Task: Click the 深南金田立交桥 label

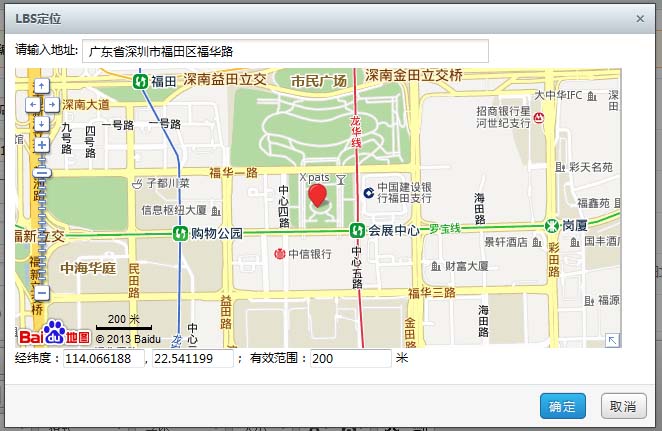Action: [414, 76]
